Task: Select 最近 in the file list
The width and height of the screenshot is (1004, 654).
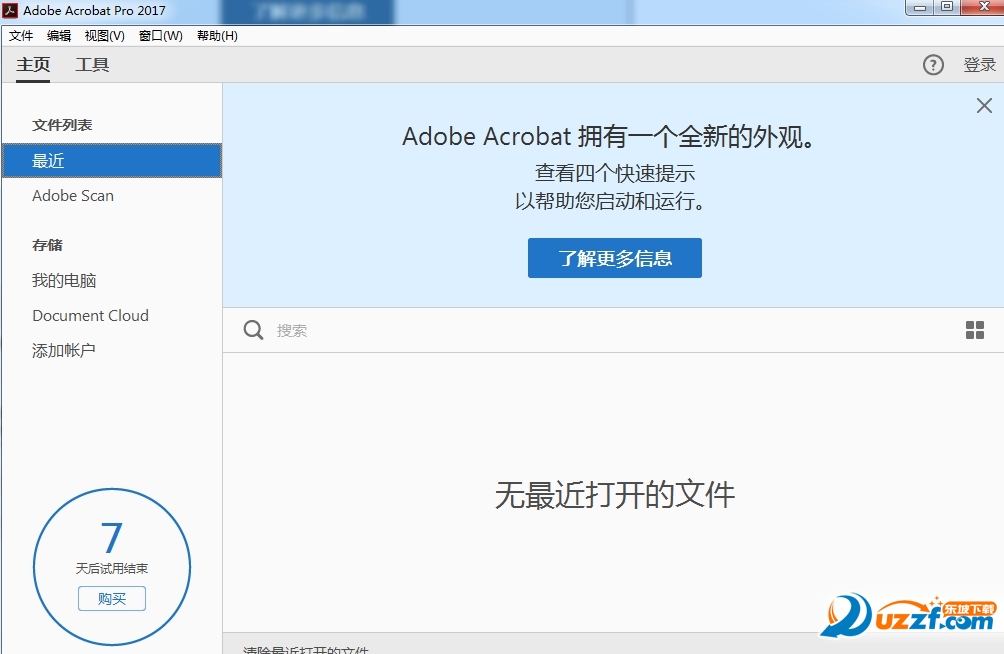Action: [x=111, y=161]
